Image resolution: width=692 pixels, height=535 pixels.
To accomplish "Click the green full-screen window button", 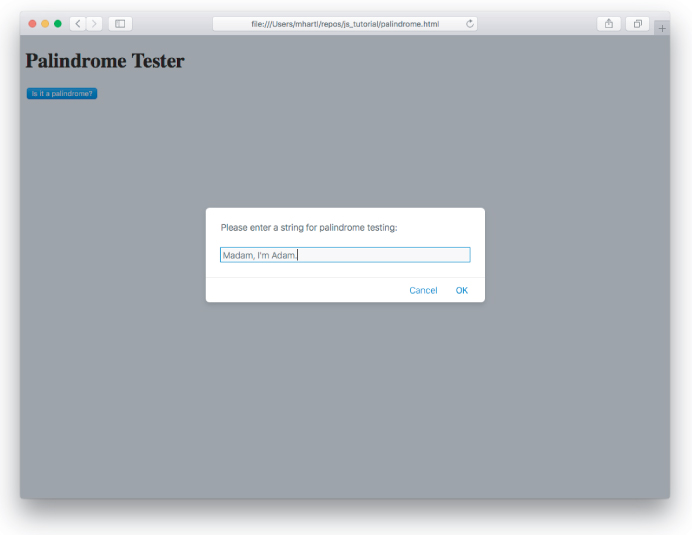I will click(58, 23).
